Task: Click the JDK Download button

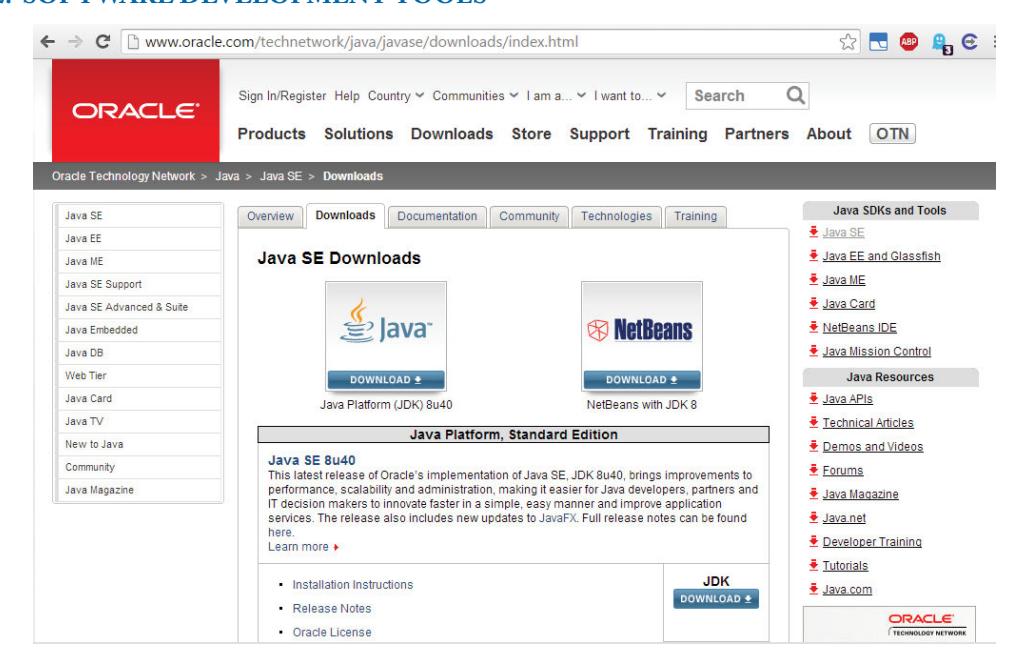Action: click(716, 599)
